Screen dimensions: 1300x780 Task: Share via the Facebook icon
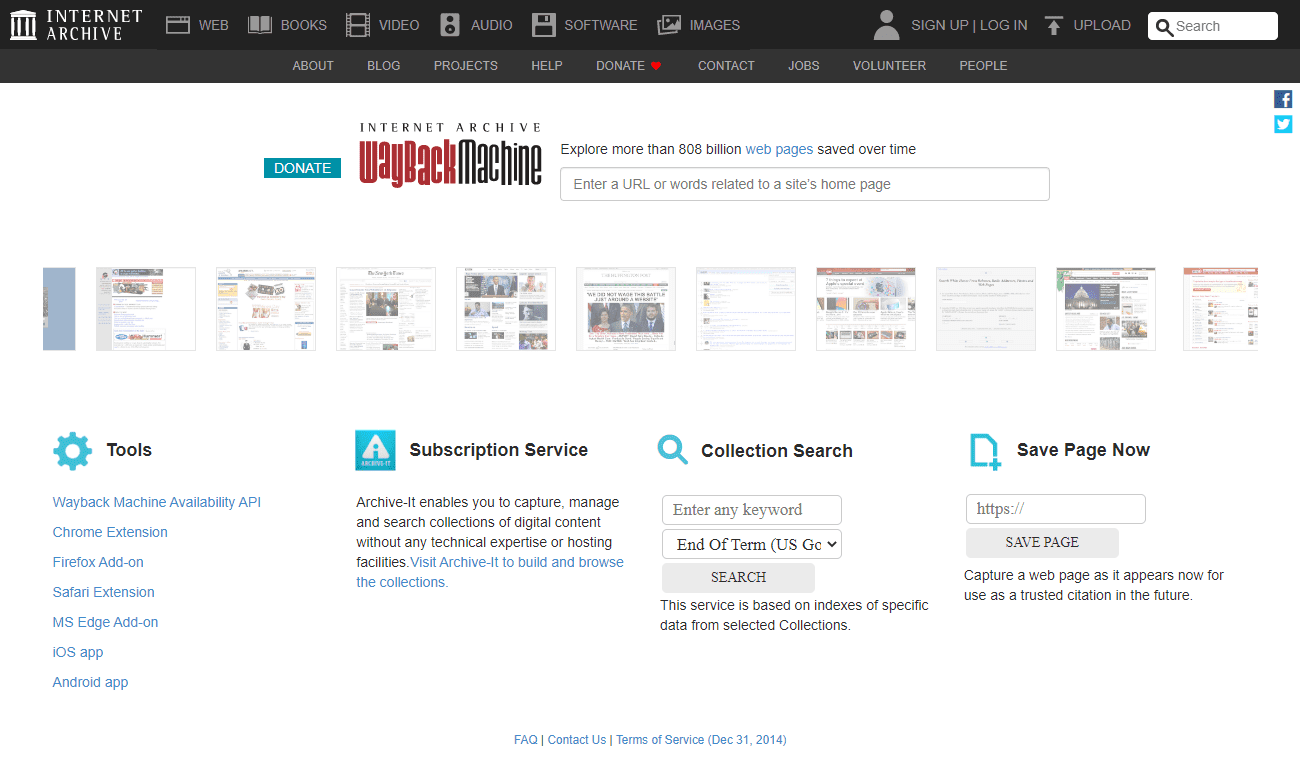coord(1283,99)
